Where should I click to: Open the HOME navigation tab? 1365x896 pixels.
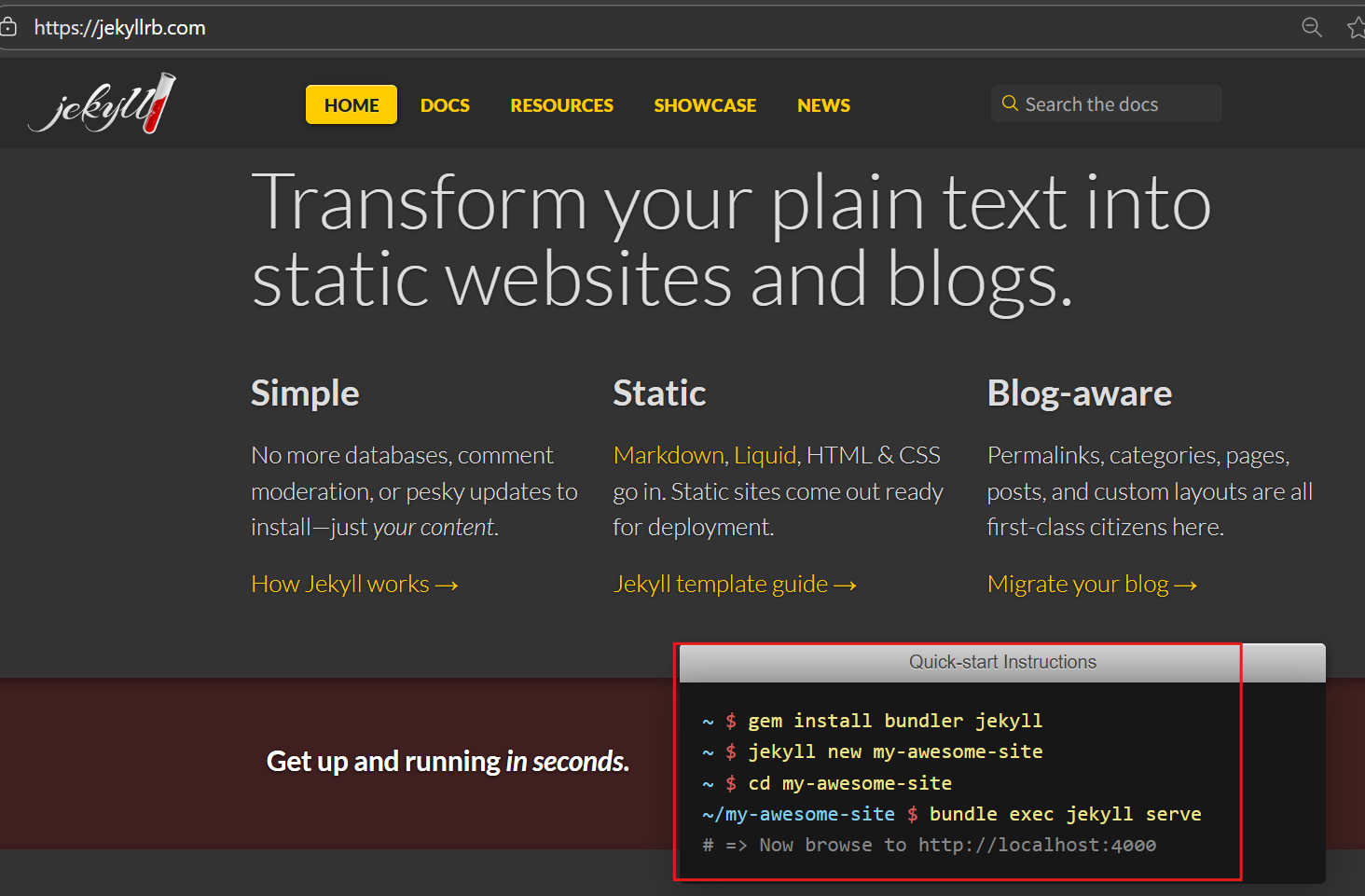coord(352,104)
